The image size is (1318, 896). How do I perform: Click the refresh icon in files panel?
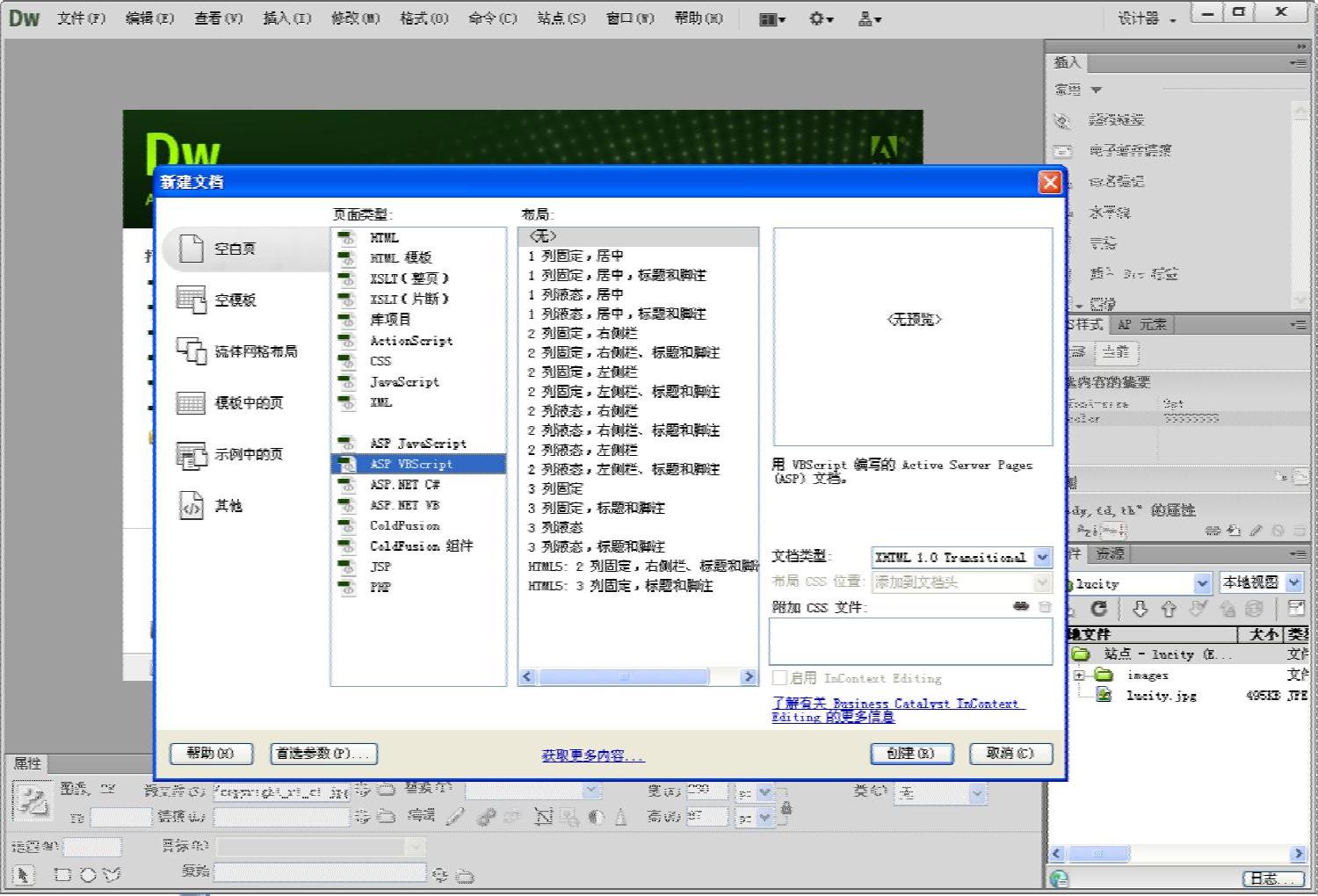pos(1098,609)
